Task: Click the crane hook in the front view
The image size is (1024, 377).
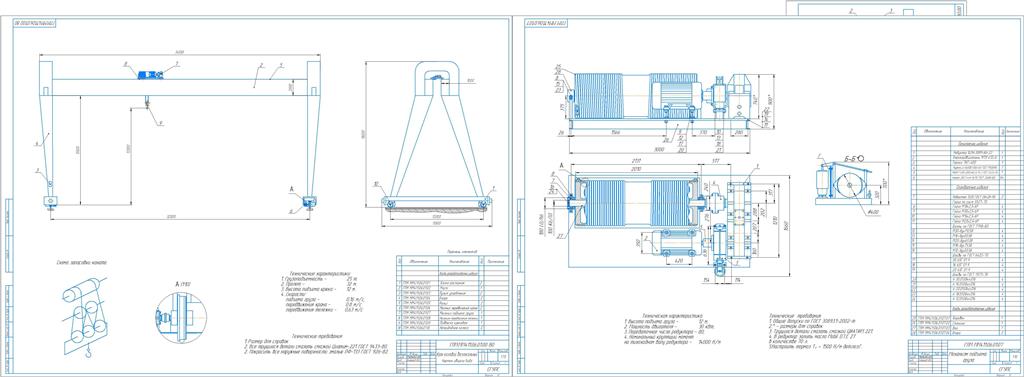Action: pos(146,102)
